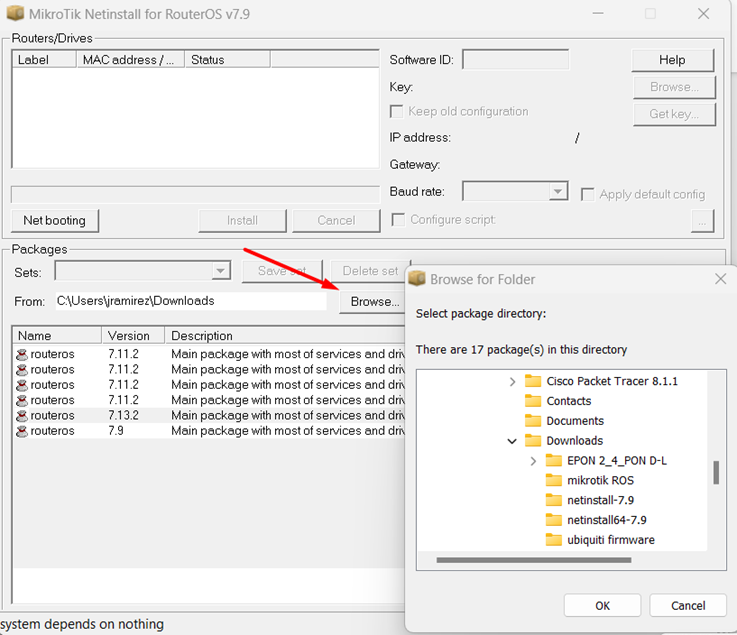The height and width of the screenshot is (635, 737).
Task: Click the routeros 7.9 package icon
Action: [x=21, y=431]
